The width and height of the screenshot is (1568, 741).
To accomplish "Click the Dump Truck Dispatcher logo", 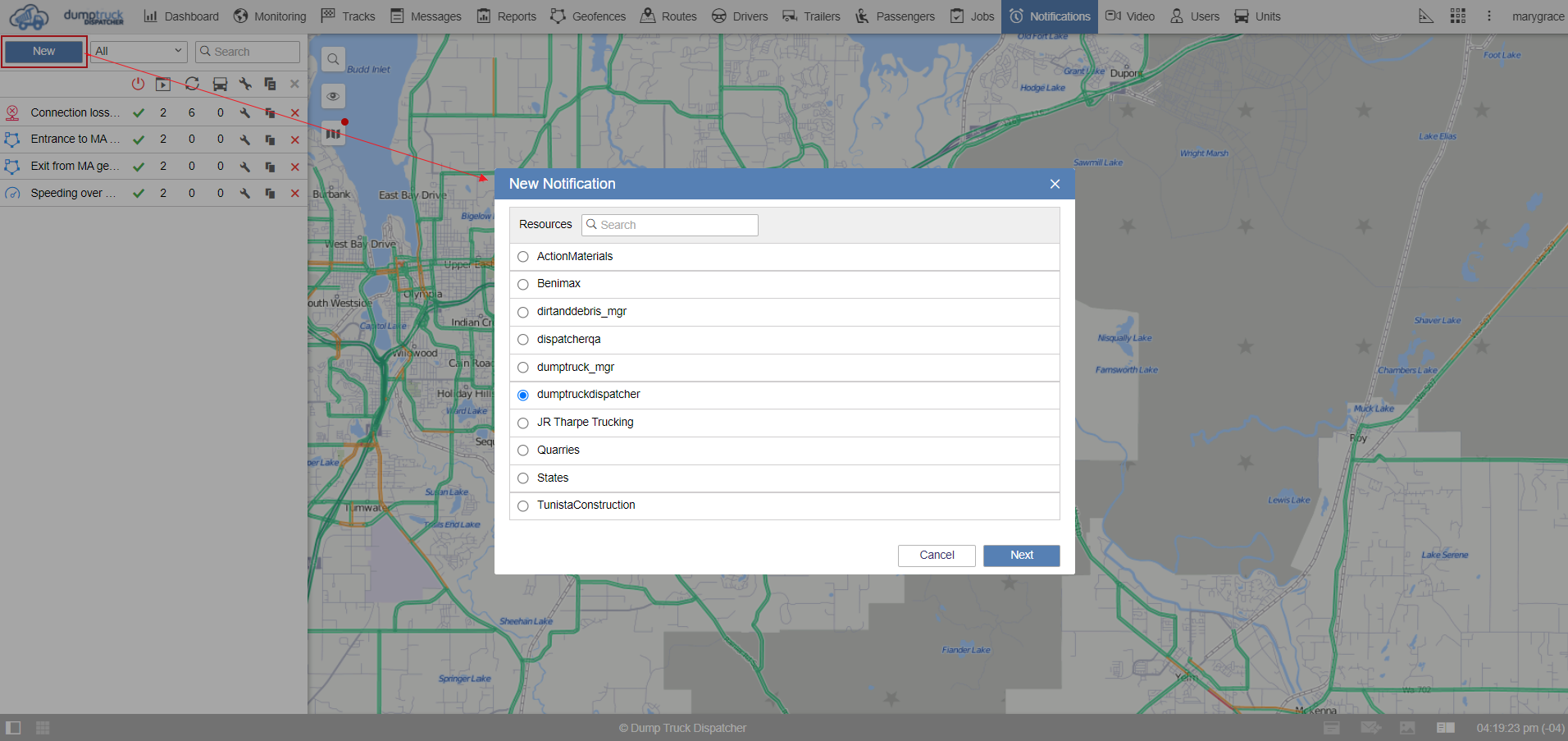I will [x=67, y=16].
